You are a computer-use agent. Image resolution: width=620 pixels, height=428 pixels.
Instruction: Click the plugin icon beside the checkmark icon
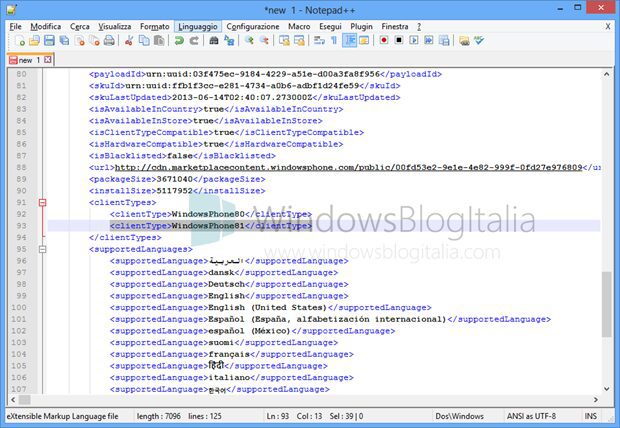tap(464, 40)
